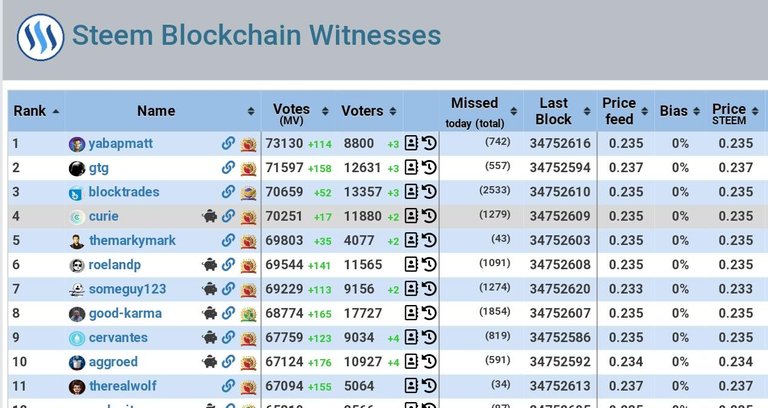
Task: Open voter list icon for gtg
Action: (x=411, y=168)
